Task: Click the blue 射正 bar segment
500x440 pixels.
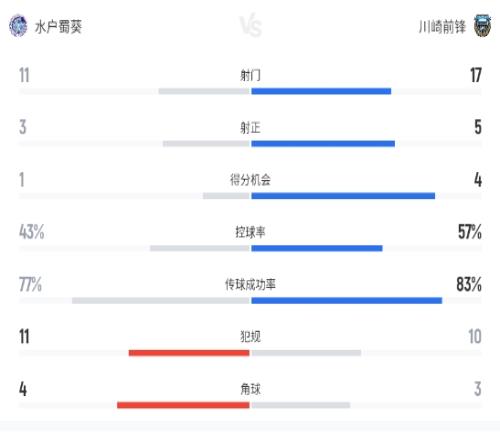Action: click(x=323, y=144)
